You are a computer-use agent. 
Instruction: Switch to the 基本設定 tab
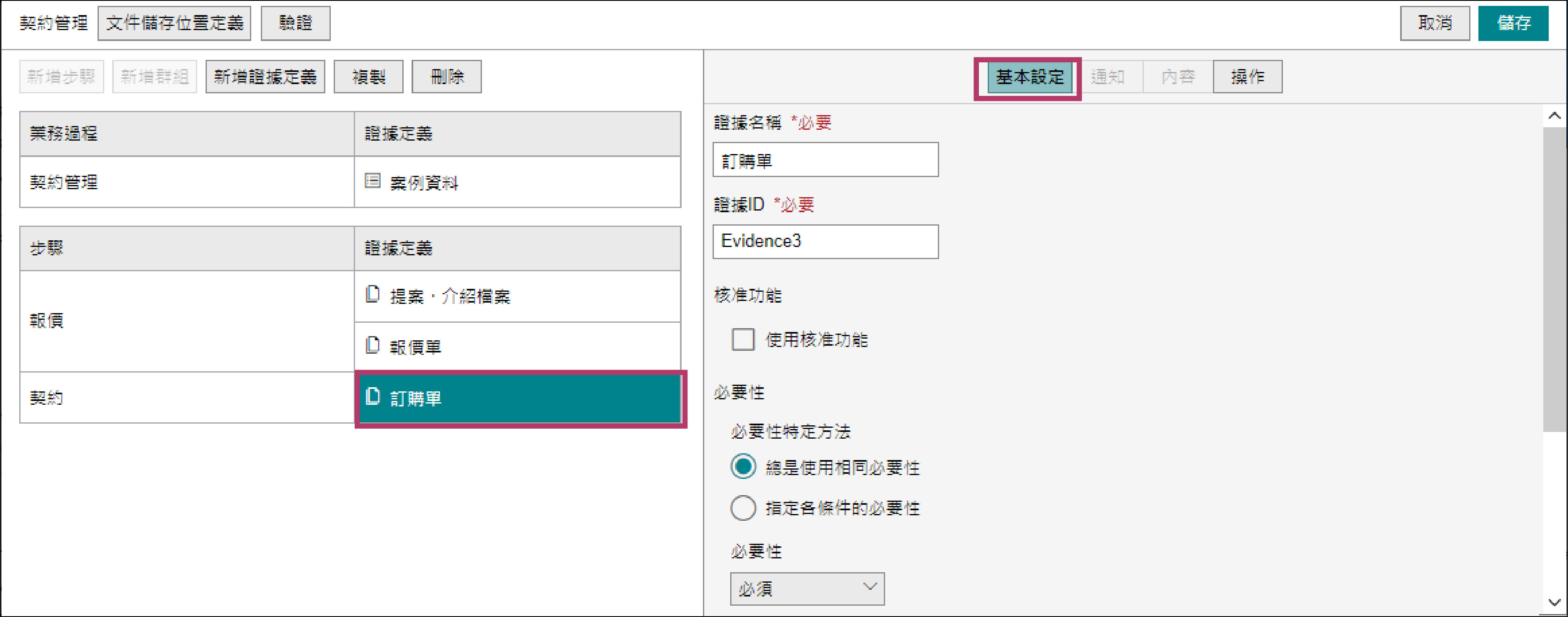coord(1029,77)
